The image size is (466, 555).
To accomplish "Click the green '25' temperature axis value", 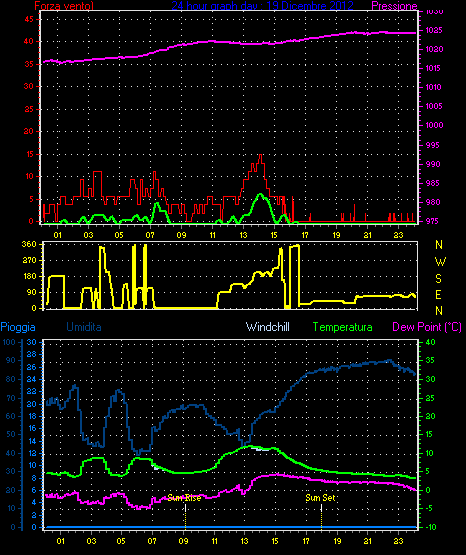I will (430, 398).
